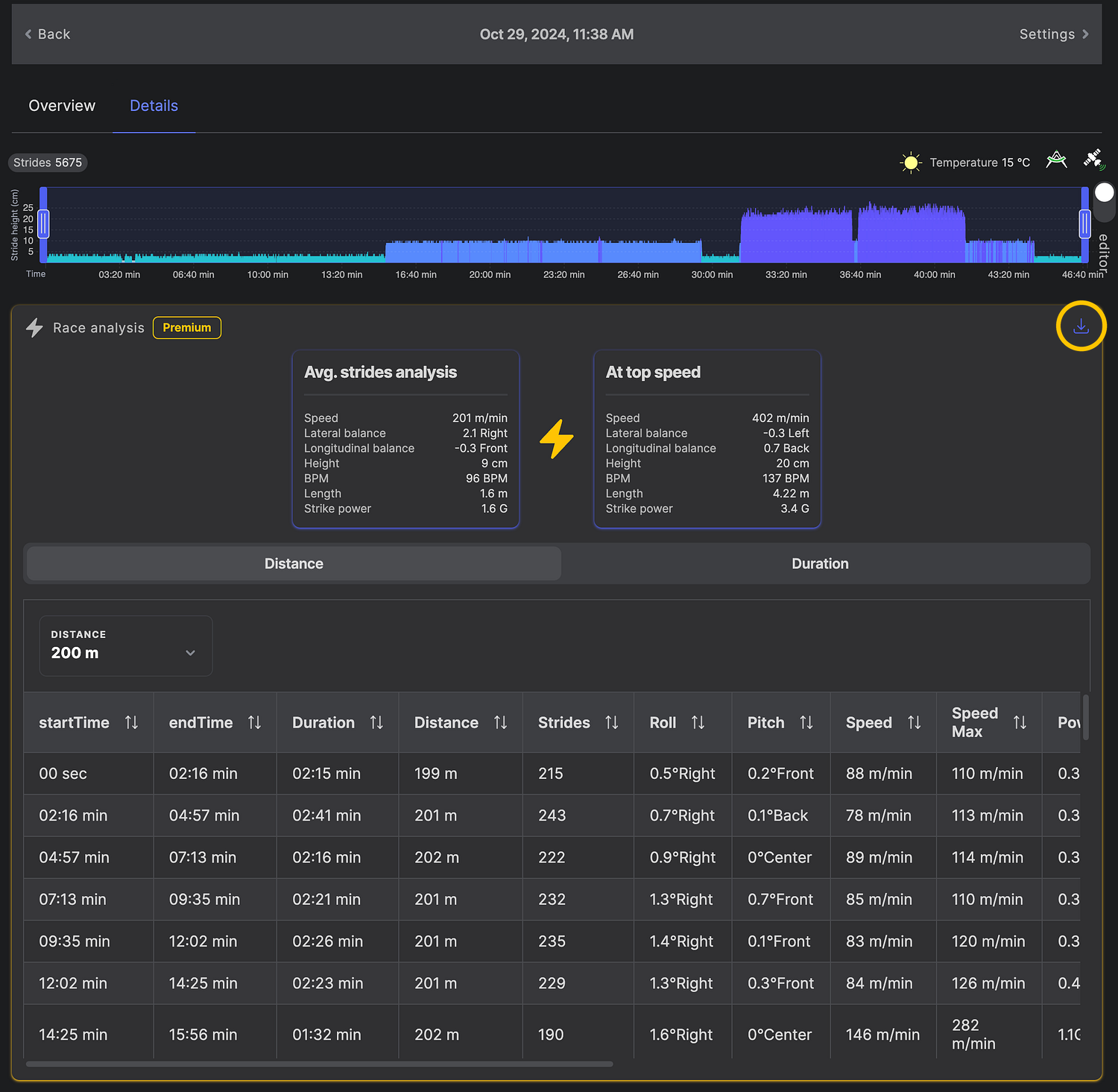Image resolution: width=1118 pixels, height=1092 pixels.
Task: Click the horse track icon near temperature
Action: (x=1056, y=160)
